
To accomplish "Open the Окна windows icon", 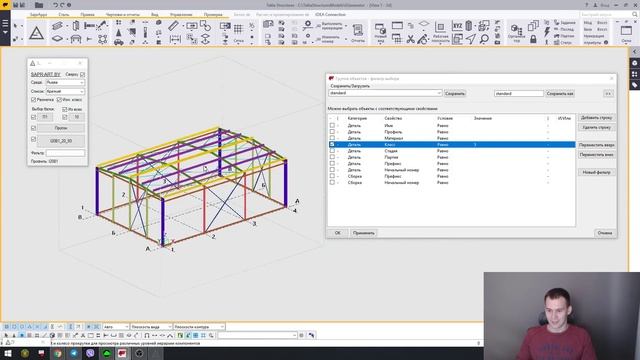I will pyautogui.click(x=626, y=33).
